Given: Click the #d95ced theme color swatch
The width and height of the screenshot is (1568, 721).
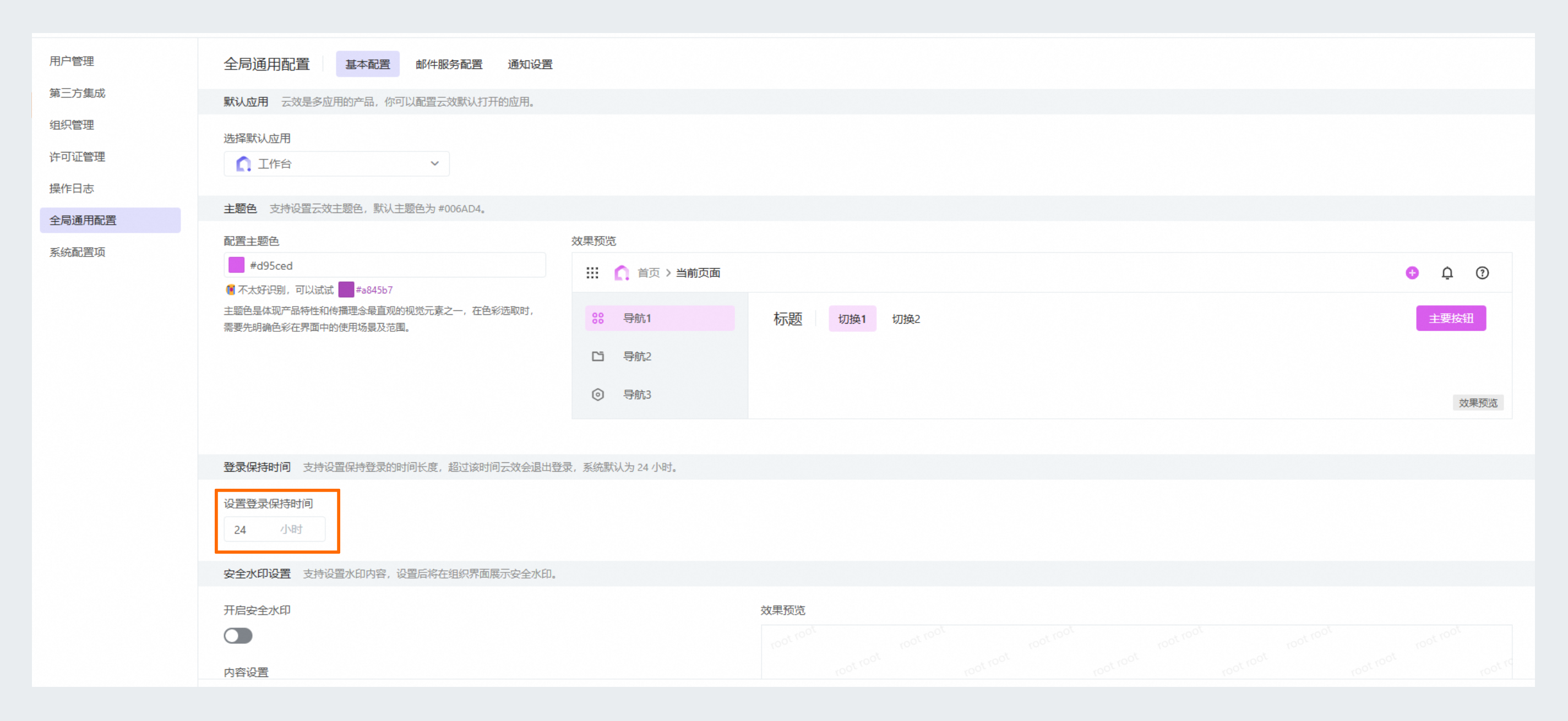Looking at the screenshot, I should pyautogui.click(x=236, y=265).
